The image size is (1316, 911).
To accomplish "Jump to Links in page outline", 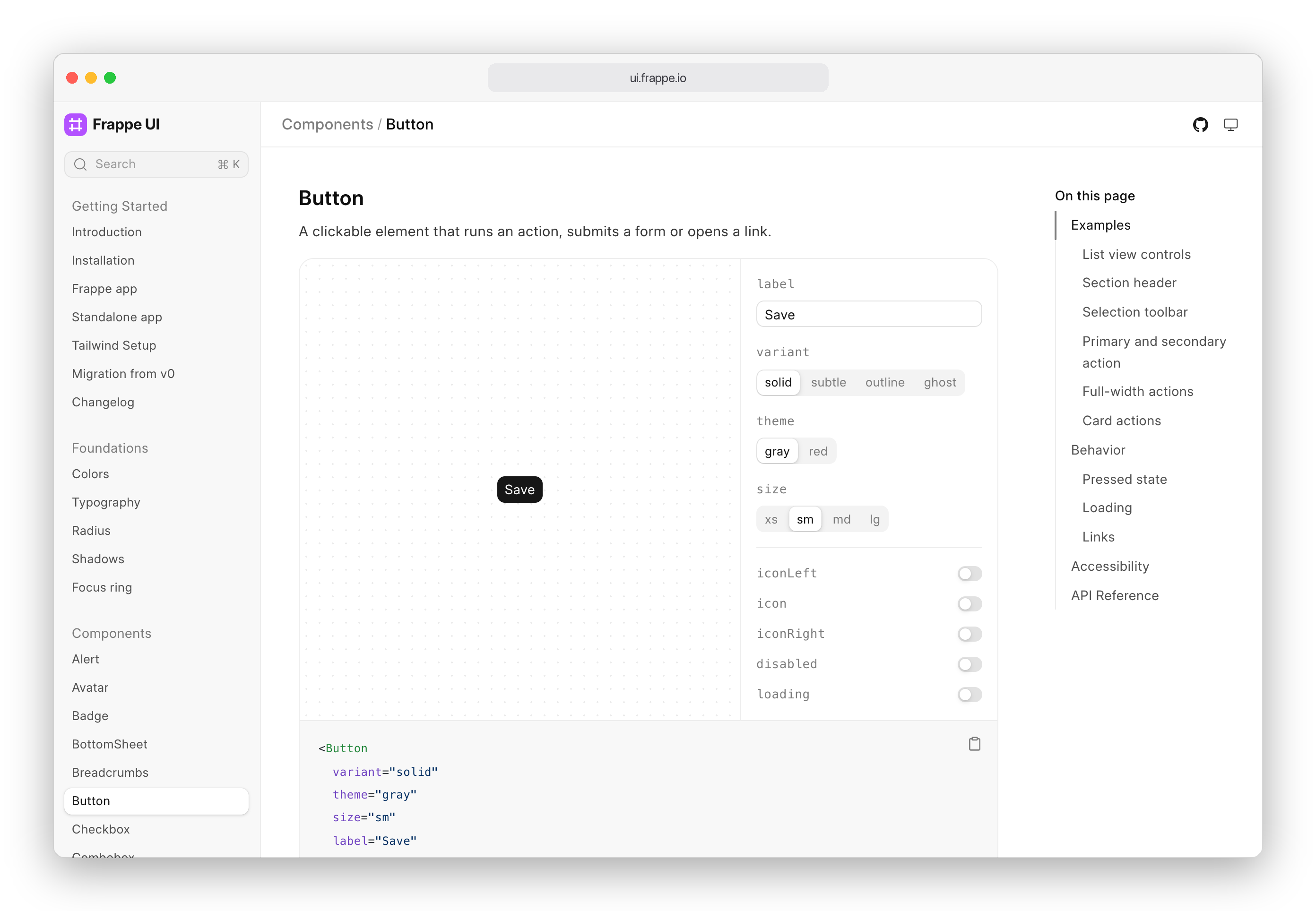I will [x=1098, y=537].
